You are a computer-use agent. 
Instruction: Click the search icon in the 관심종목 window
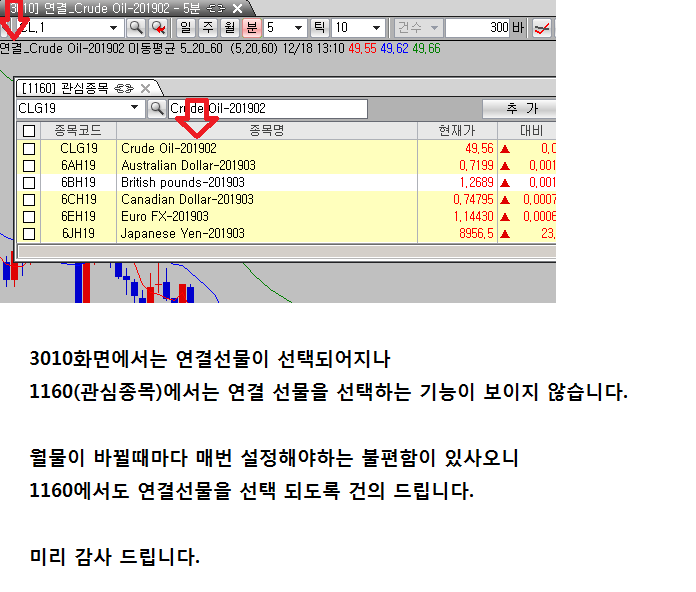(x=156, y=108)
